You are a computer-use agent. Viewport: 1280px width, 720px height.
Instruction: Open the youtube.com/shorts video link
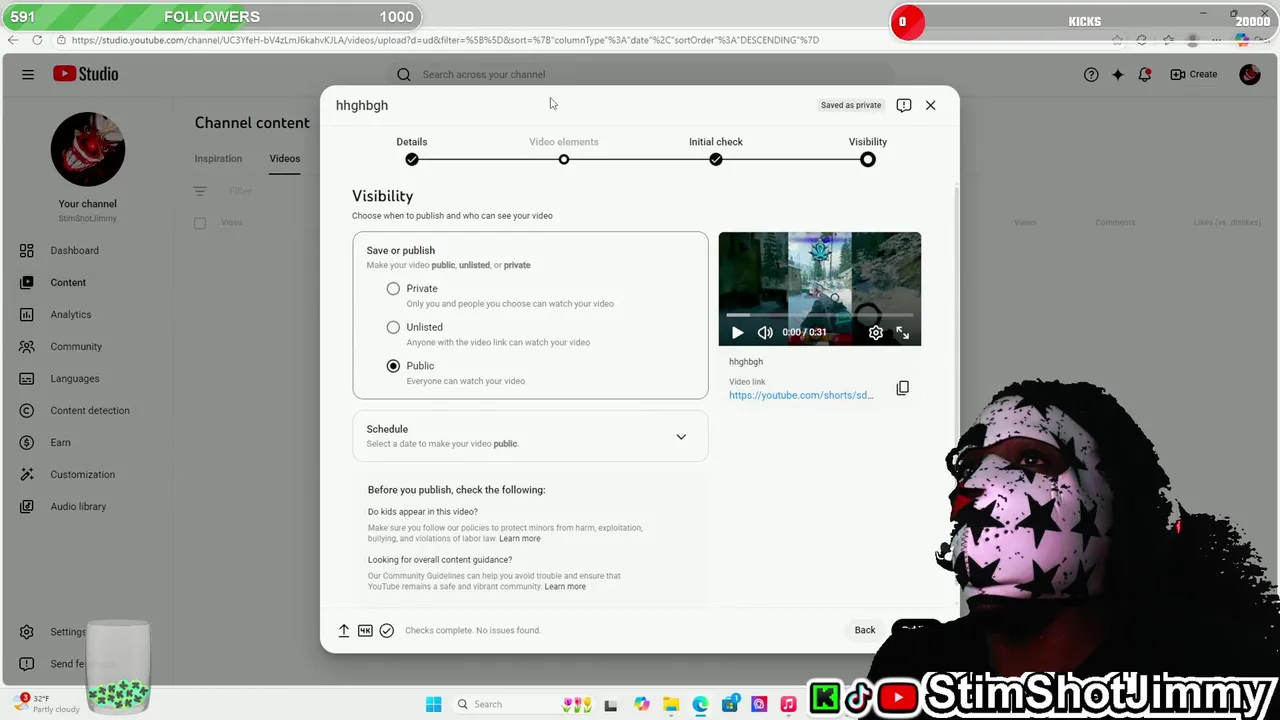pos(801,395)
